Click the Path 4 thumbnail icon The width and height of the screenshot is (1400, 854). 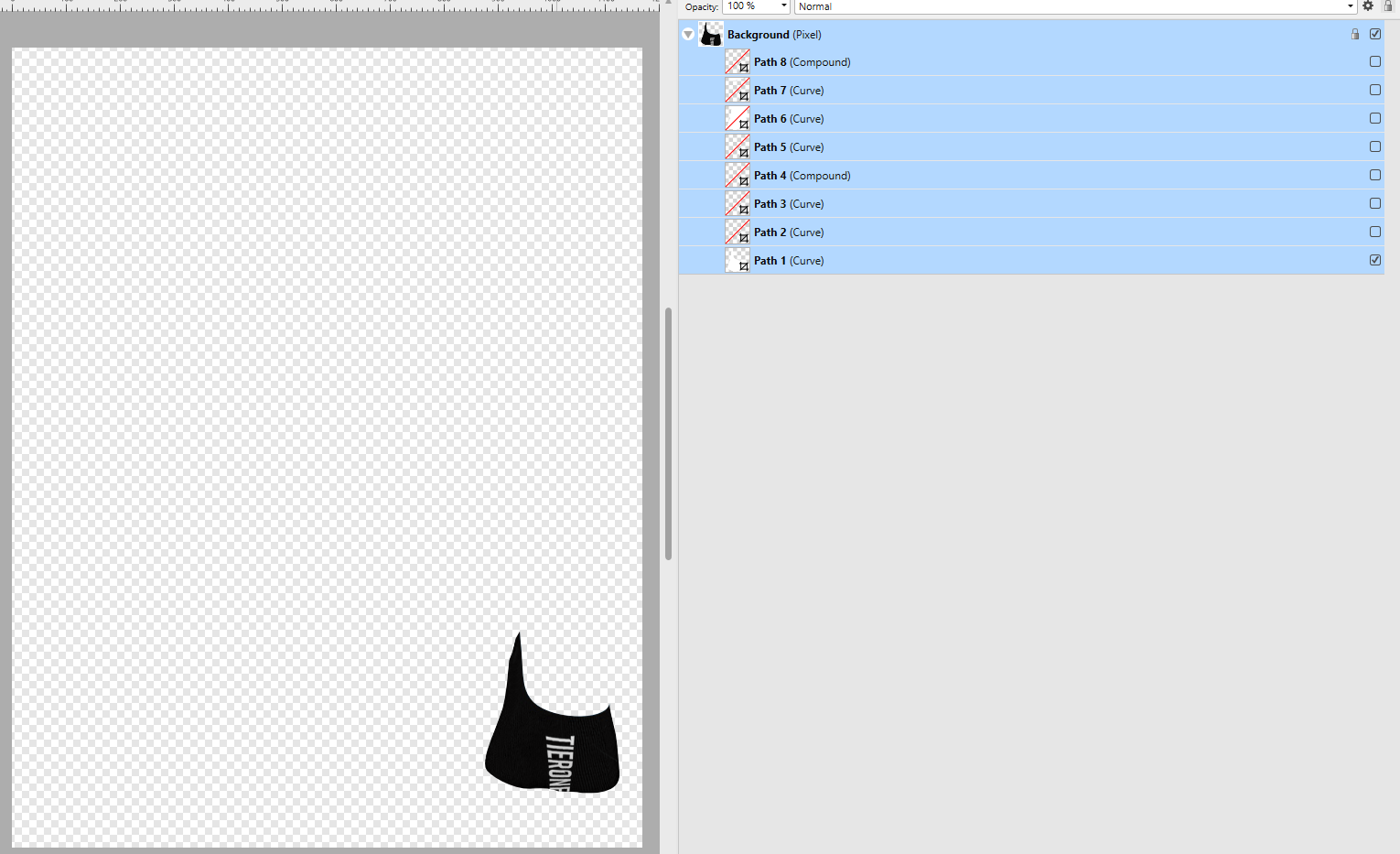click(738, 176)
